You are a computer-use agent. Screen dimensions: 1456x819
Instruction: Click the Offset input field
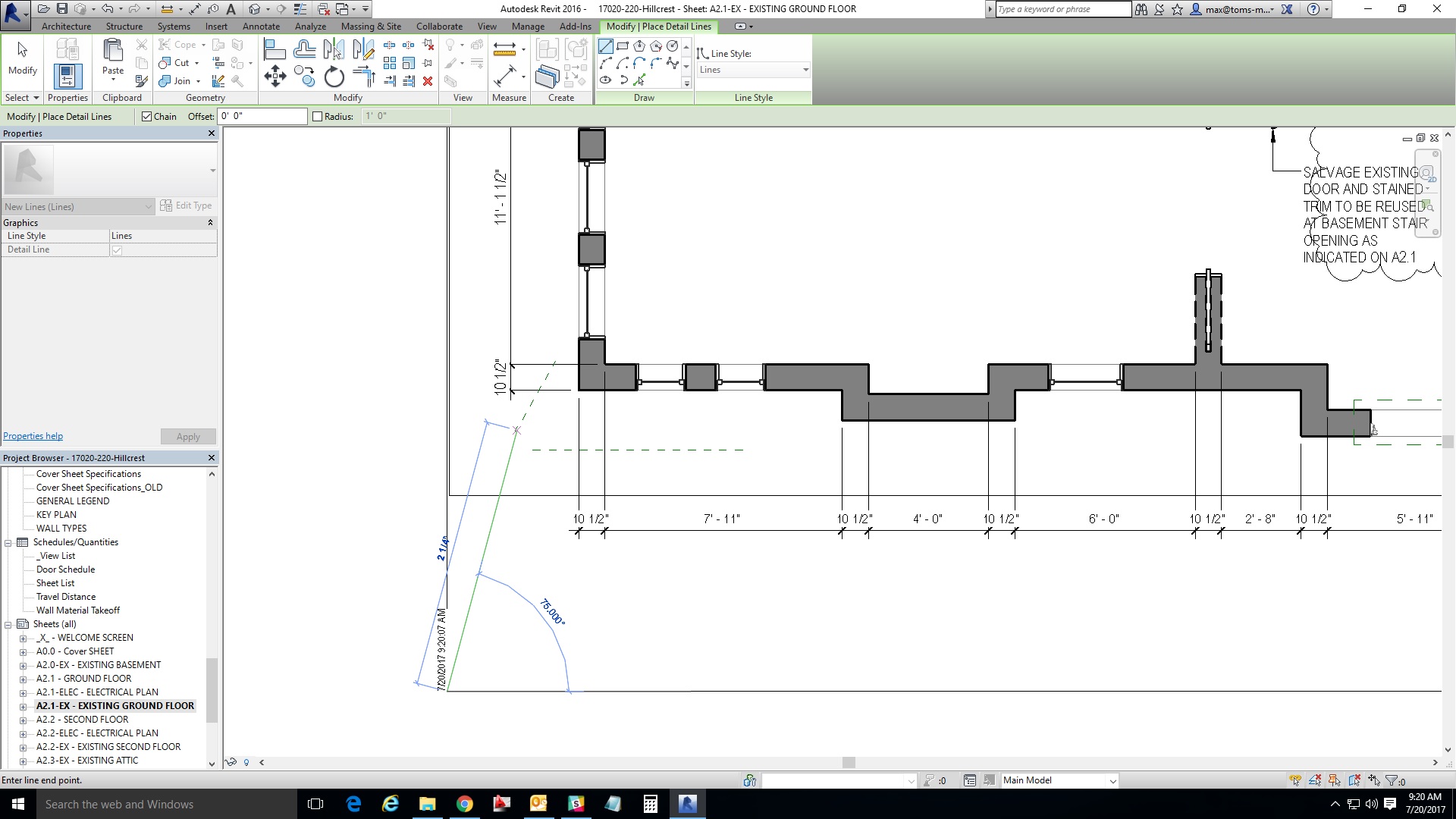[262, 116]
